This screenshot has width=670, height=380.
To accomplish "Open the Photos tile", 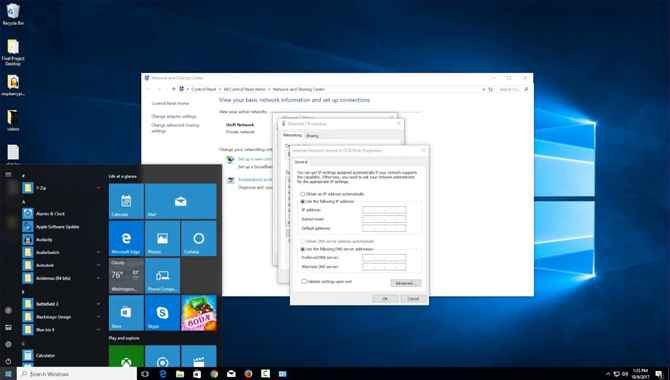I will (162, 239).
